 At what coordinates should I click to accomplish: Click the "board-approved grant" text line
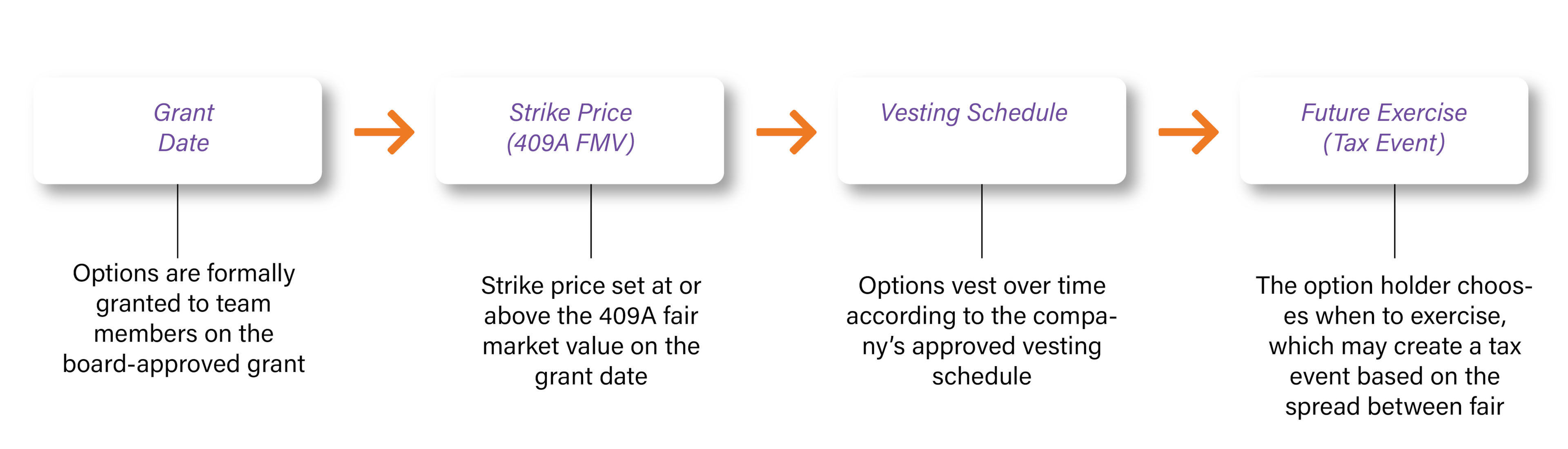point(184,364)
